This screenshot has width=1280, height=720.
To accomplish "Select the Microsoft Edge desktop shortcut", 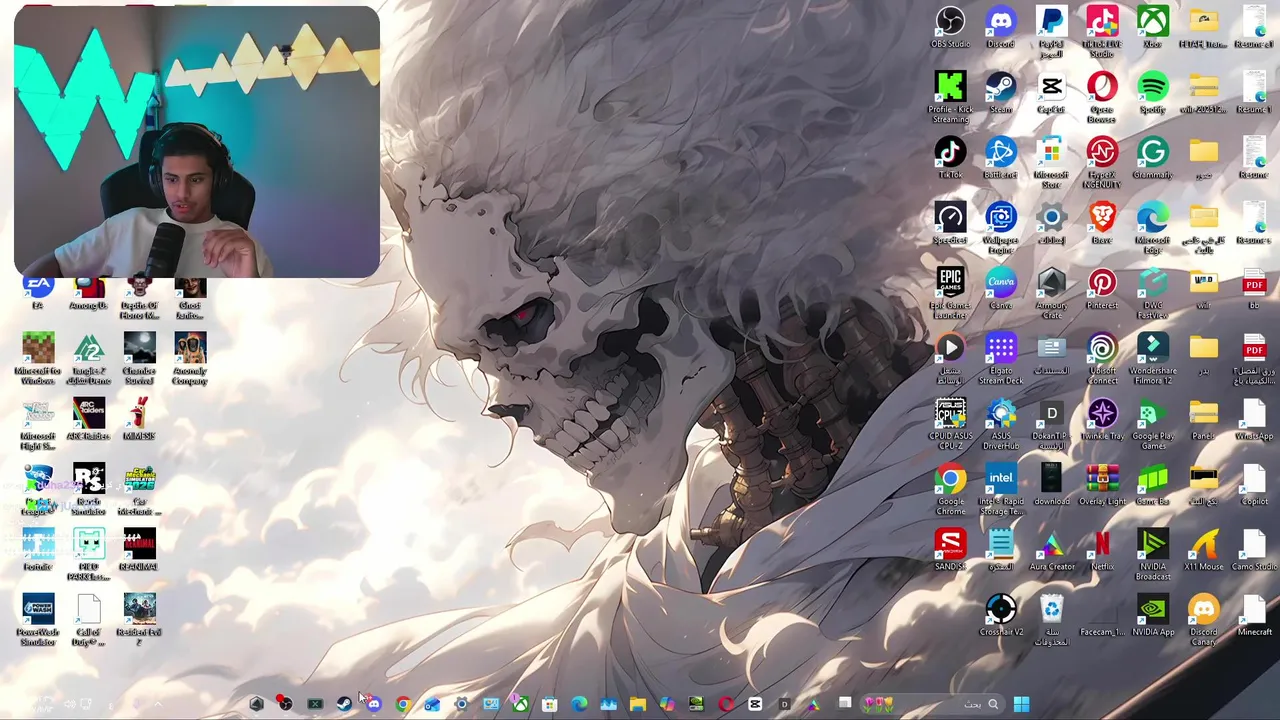I will tap(1152, 228).
